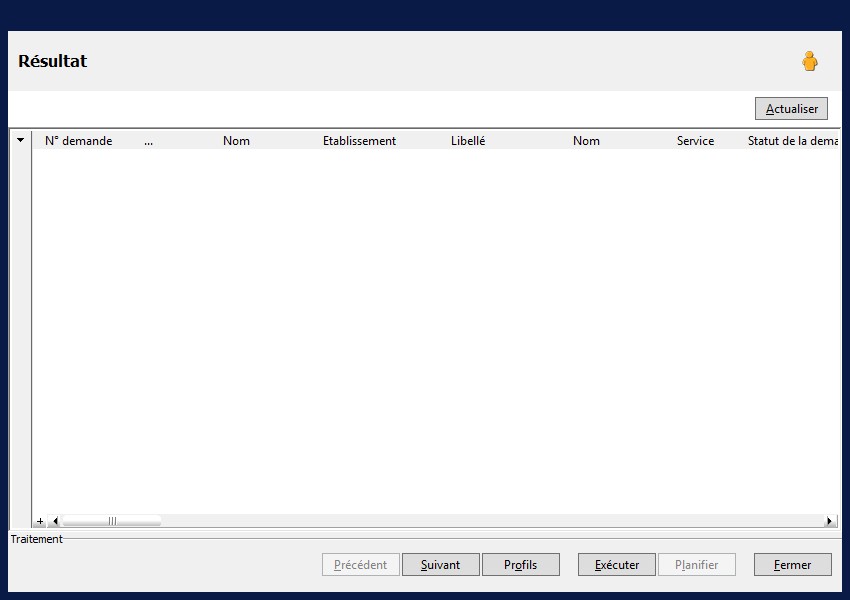Open Profils
Viewport: 850px width, 600px height.
pyautogui.click(x=520, y=565)
